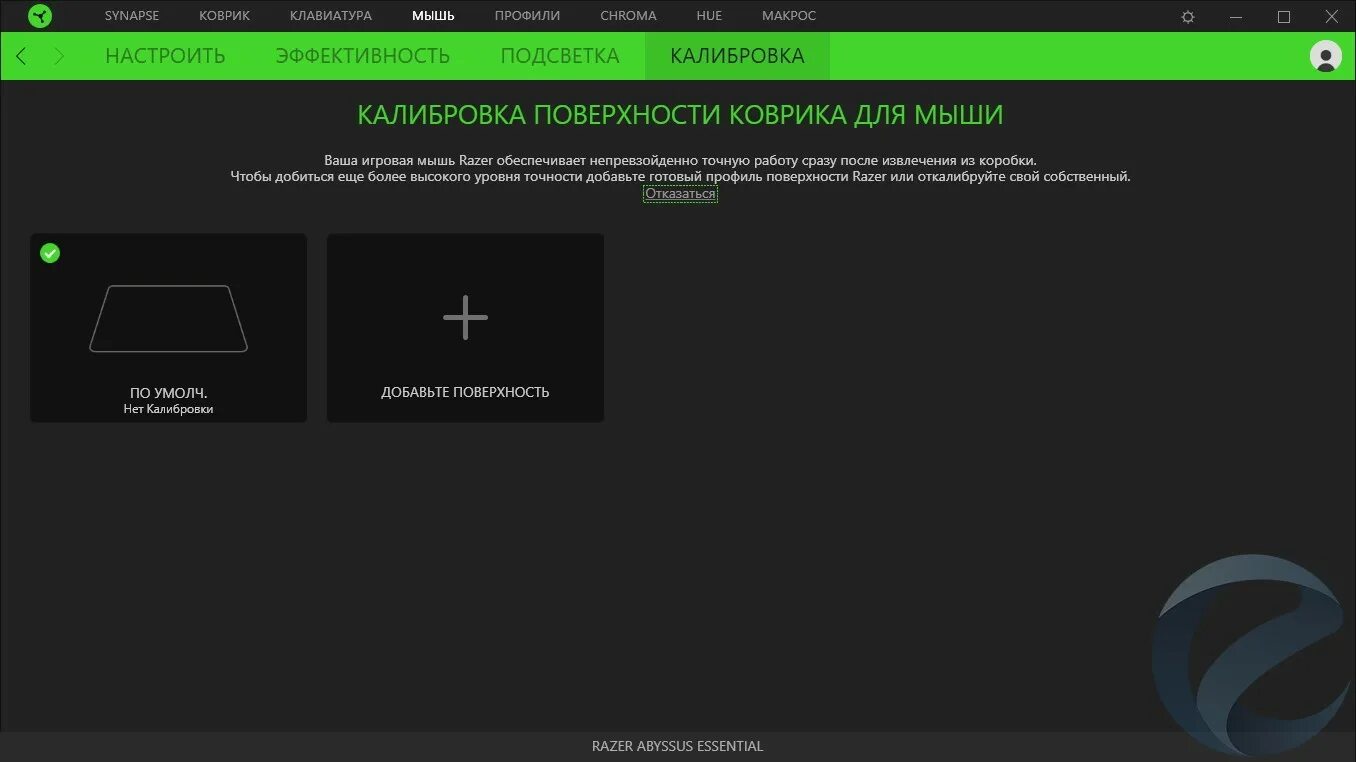Select the КАЛИБРОВКА subtab
Viewport: 1356px width, 762px height.
pos(737,56)
